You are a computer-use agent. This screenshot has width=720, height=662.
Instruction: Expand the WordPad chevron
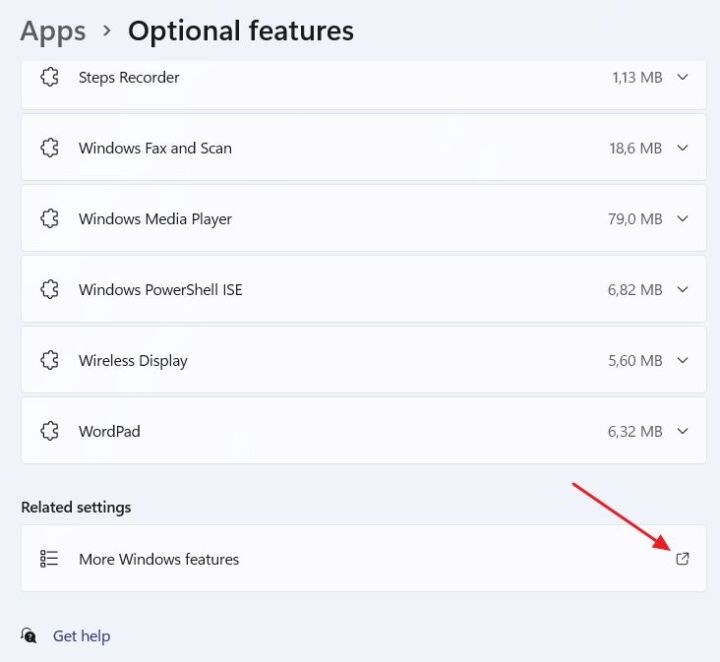point(683,432)
